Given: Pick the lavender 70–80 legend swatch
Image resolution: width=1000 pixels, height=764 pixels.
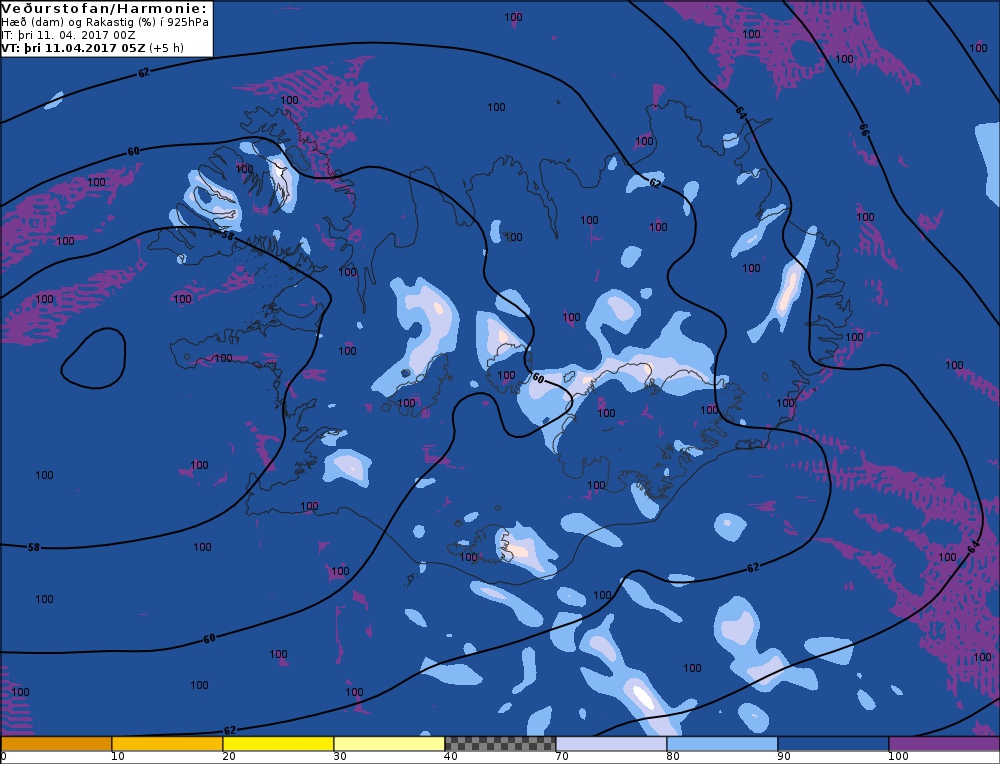Looking at the screenshot, I should tap(611, 744).
